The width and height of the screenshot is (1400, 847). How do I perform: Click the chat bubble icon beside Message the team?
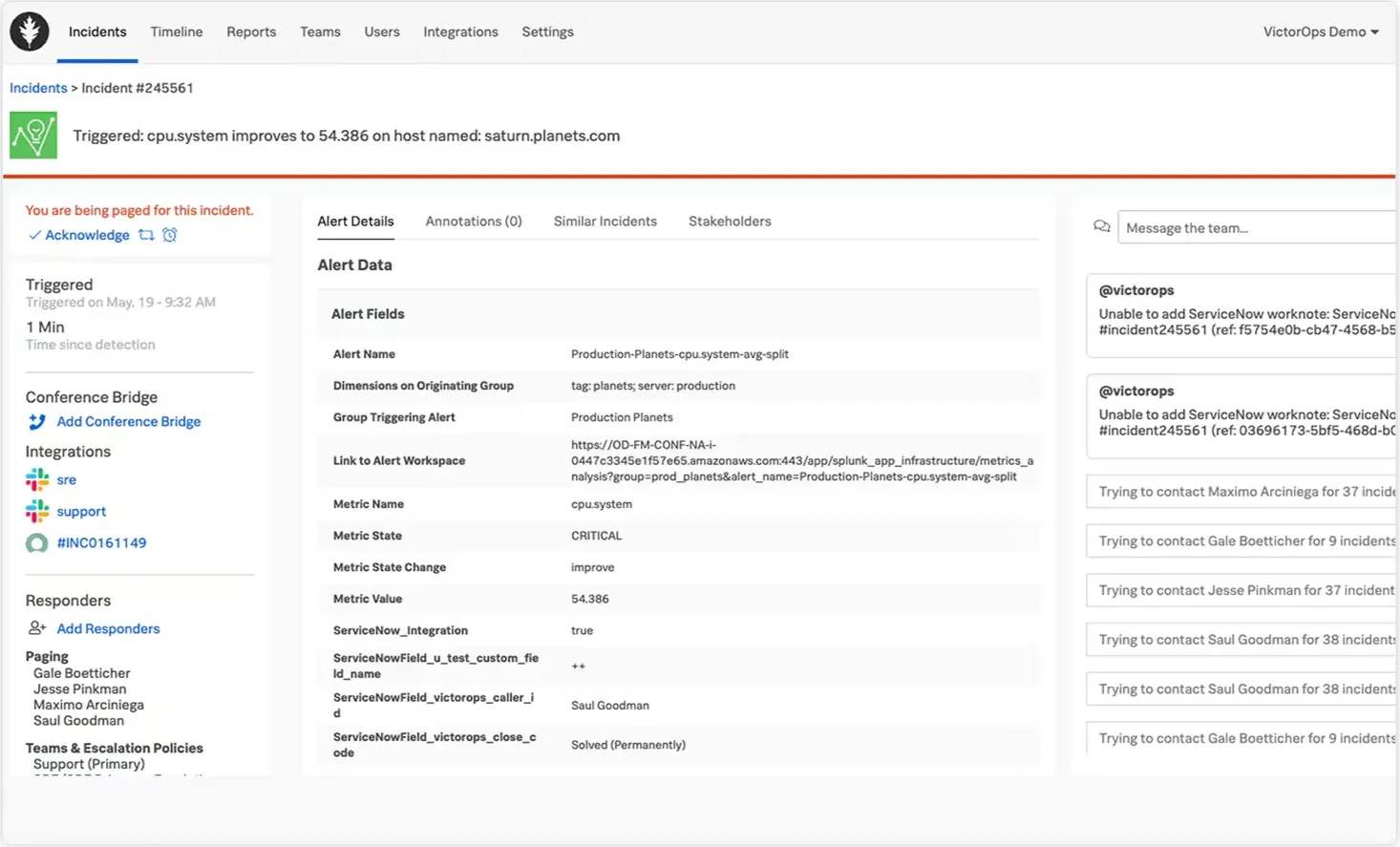click(1103, 226)
